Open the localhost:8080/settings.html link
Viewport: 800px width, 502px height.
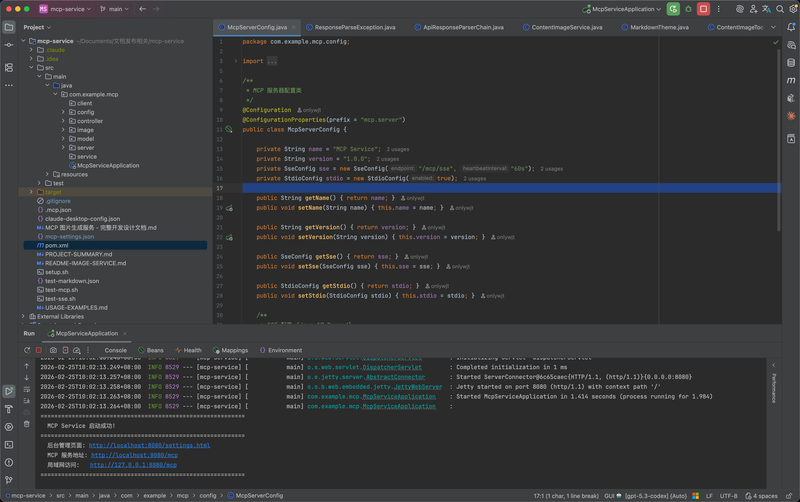tap(148, 445)
